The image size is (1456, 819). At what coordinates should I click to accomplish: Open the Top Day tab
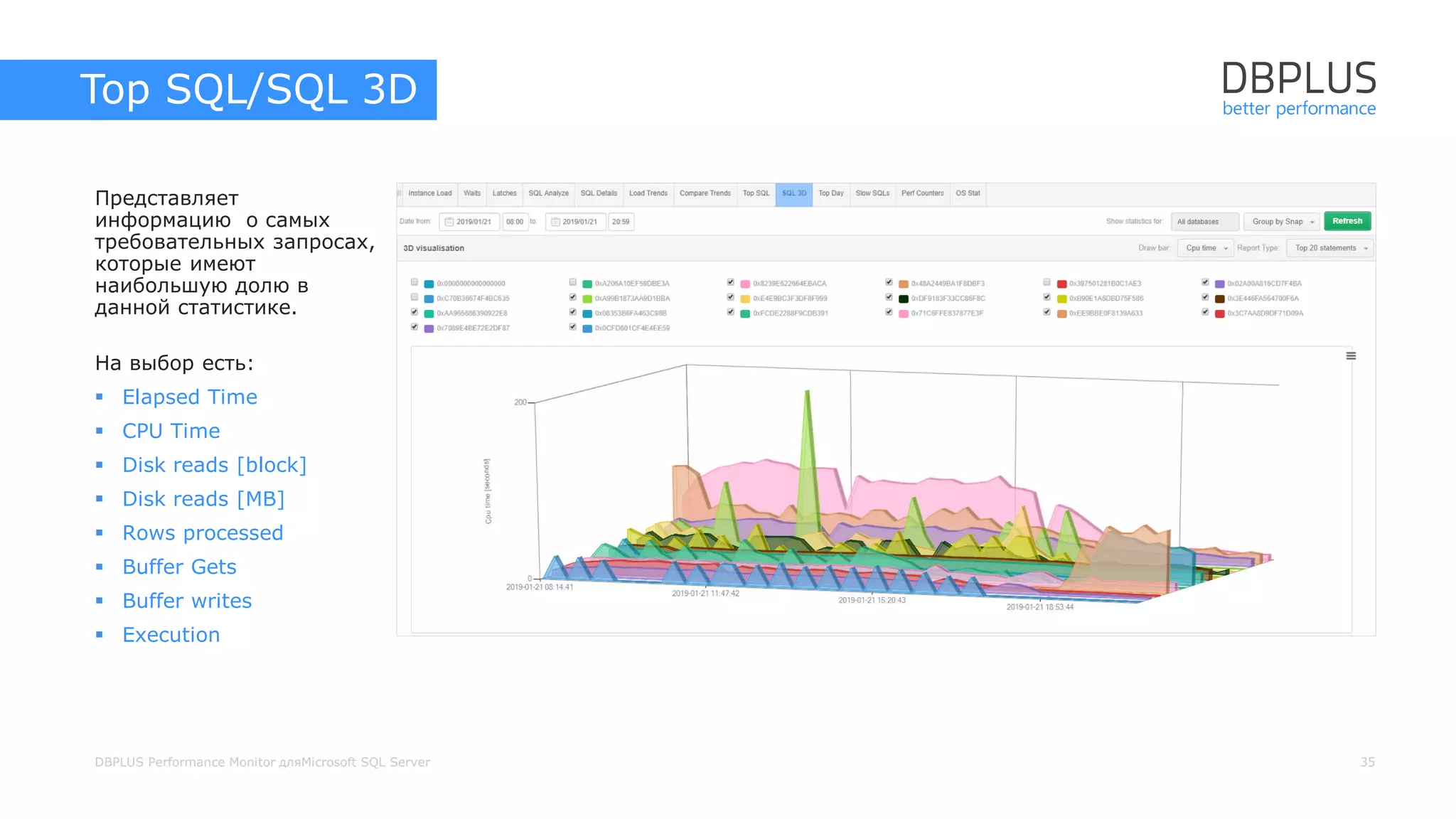pyautogui.click(x=830, y=193)
